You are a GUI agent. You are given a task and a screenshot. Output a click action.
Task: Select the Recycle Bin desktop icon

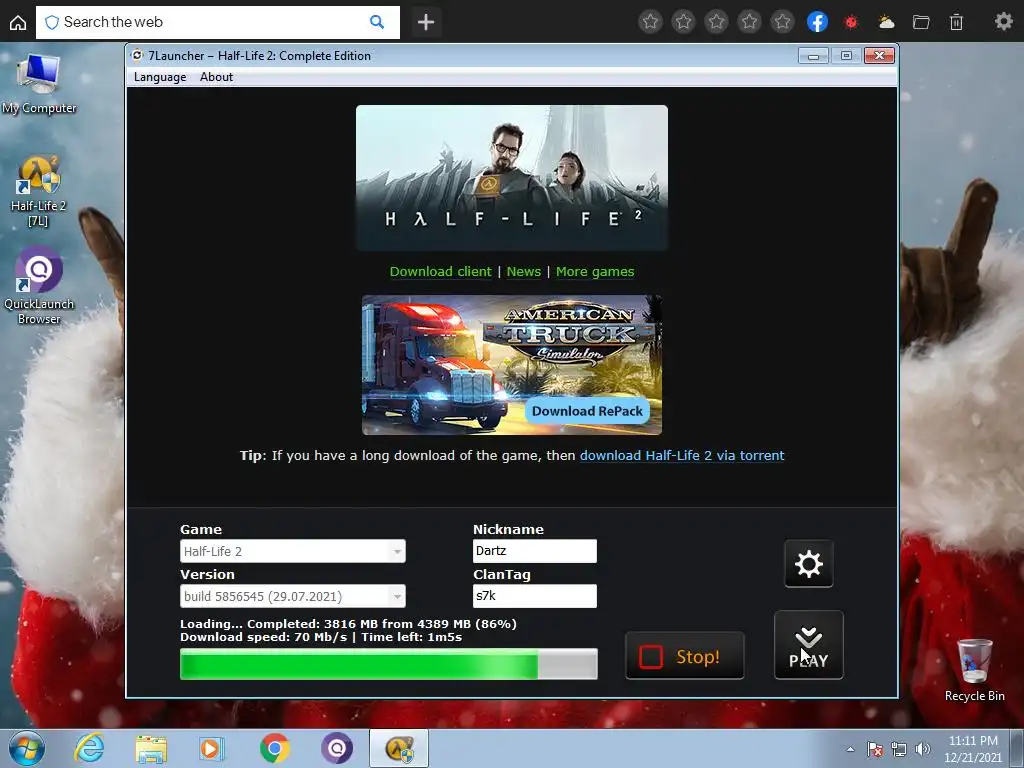pos(974,670)
